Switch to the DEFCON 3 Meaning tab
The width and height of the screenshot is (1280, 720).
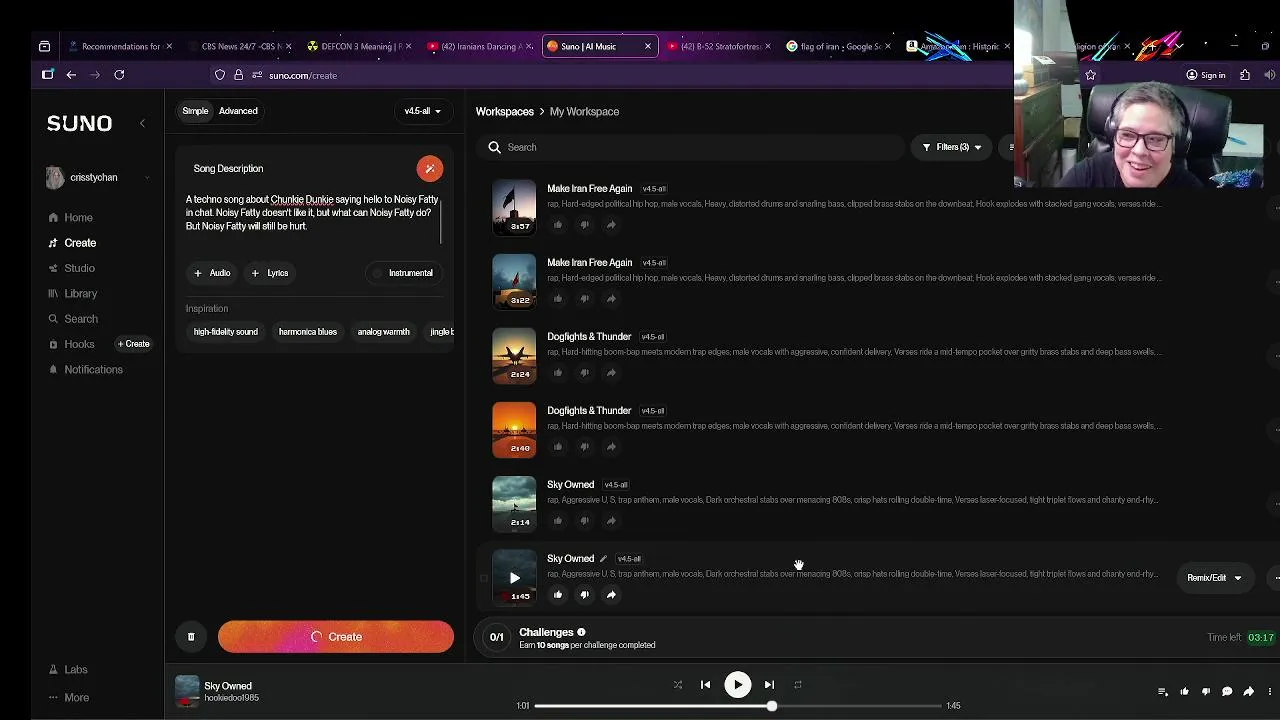361,47
